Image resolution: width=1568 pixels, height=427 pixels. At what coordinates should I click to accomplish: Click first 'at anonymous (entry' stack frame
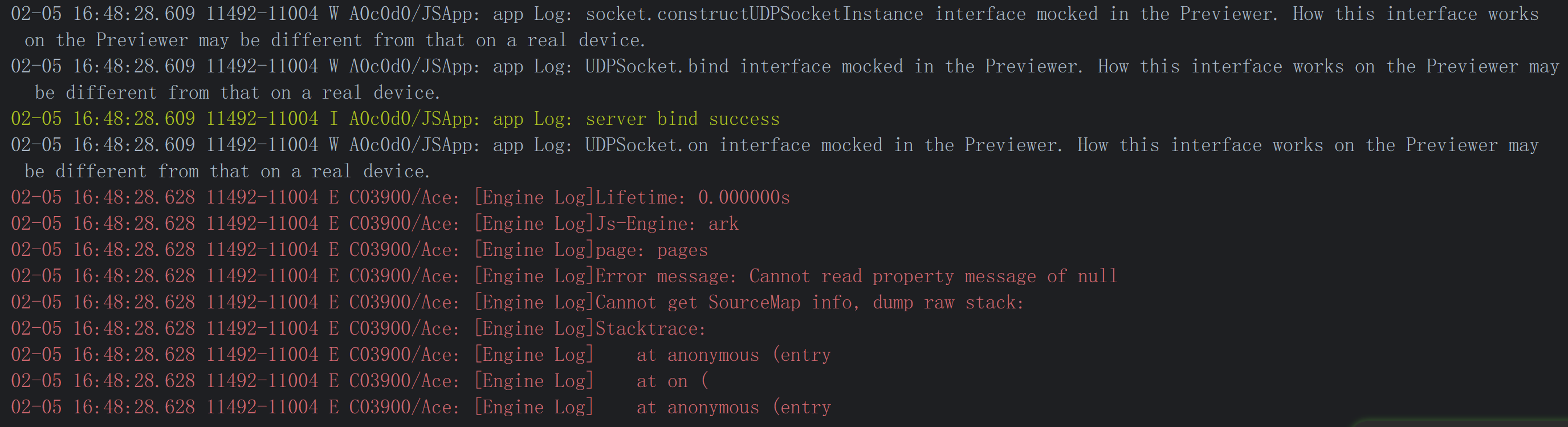734,355
